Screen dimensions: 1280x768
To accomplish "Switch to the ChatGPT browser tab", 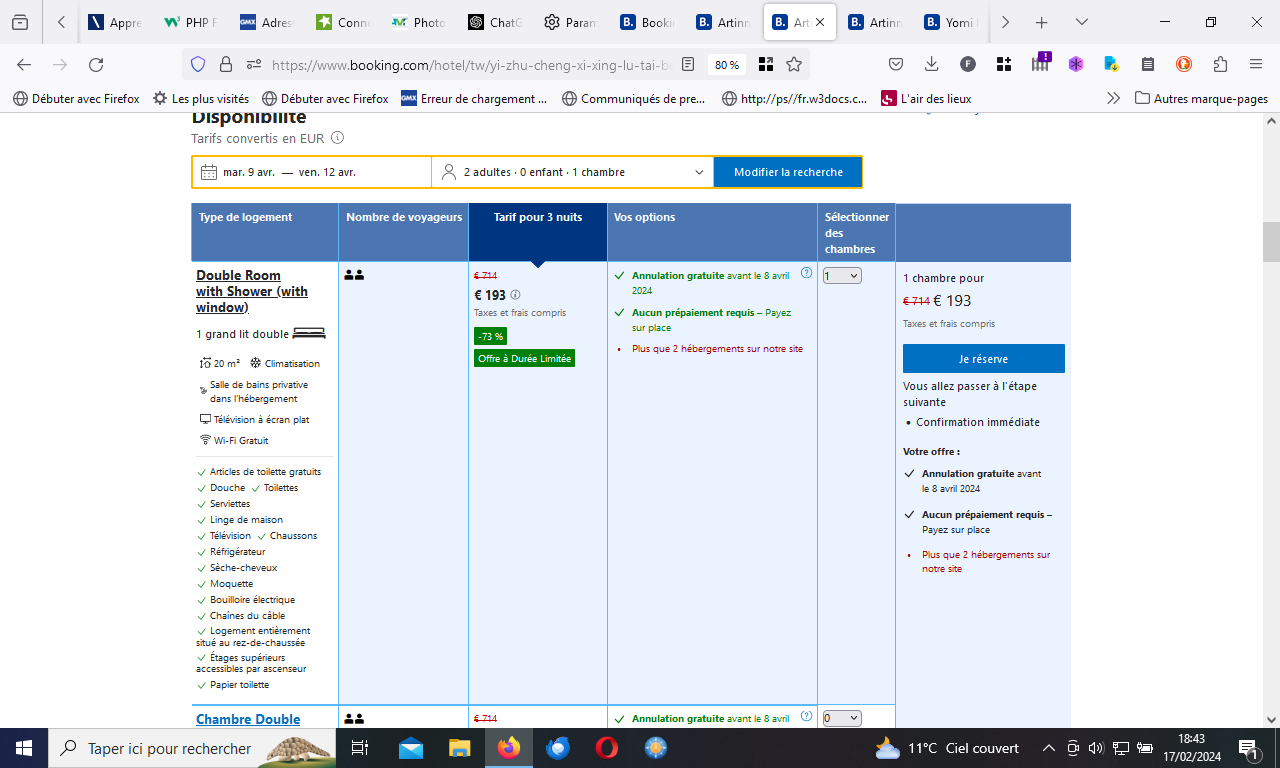I will 494,22.
